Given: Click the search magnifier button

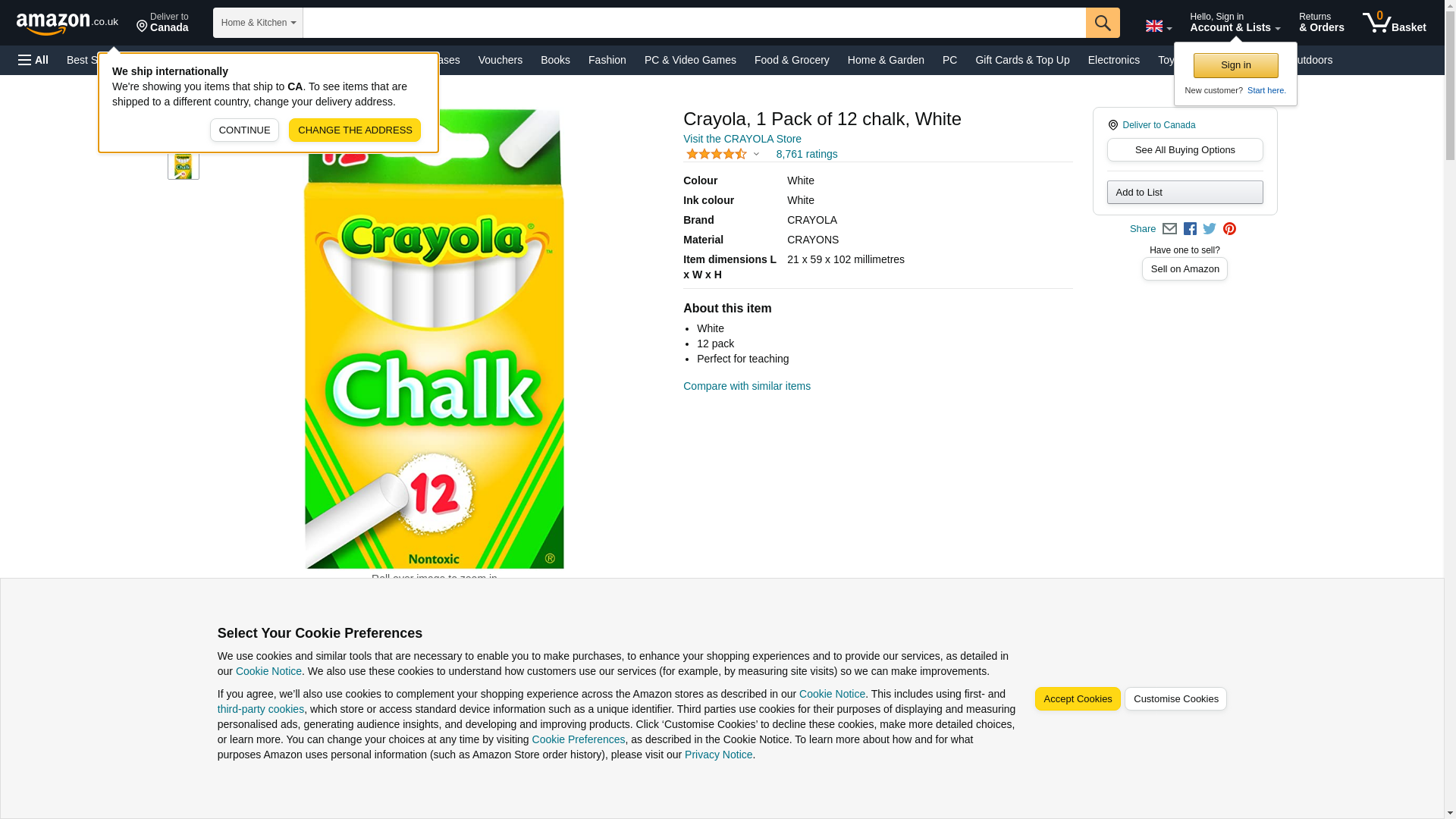Looking at the screenshot, I should [1103, 23].
